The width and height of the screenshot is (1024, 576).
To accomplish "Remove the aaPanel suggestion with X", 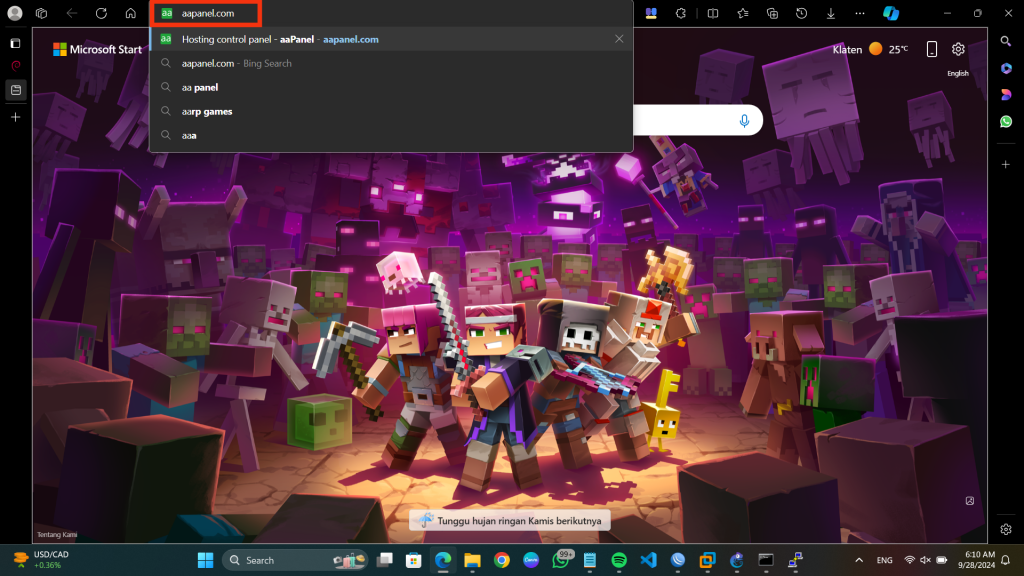I will 619,39.
